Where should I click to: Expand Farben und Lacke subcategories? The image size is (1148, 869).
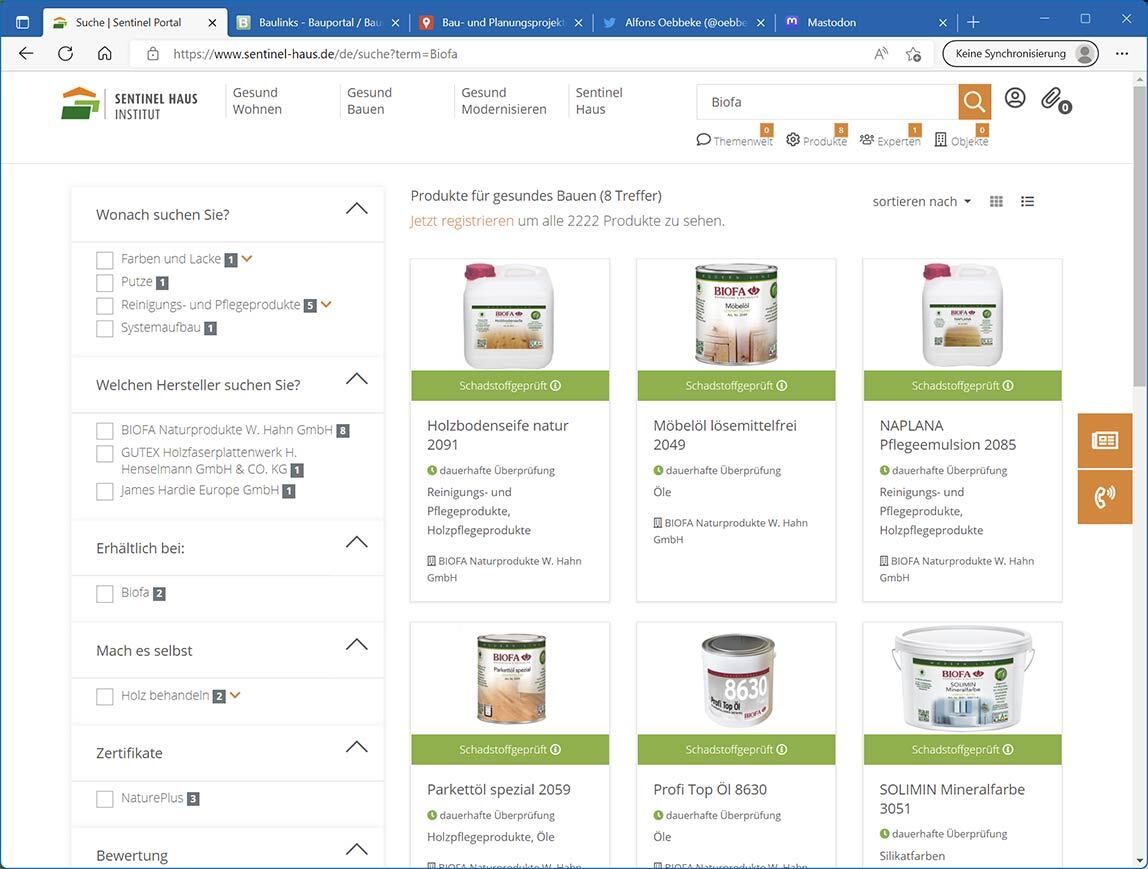247,258
